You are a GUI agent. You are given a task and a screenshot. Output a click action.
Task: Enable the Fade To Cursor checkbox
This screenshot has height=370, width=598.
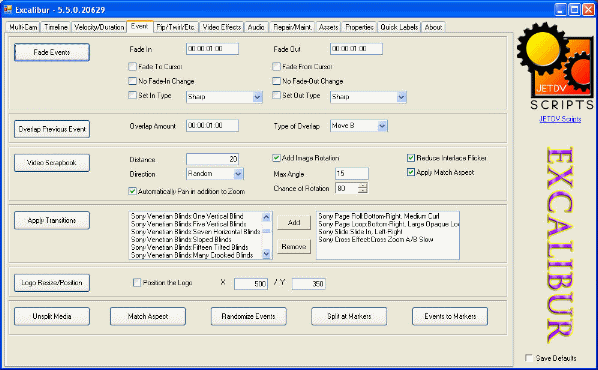(x=132, y=67)
